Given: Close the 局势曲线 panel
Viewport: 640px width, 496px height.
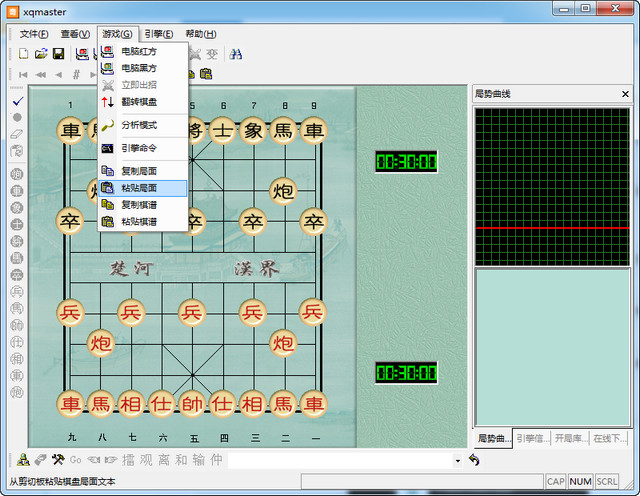Looking at the screenshot, I should pyautogui.click(x=625, y=94).
